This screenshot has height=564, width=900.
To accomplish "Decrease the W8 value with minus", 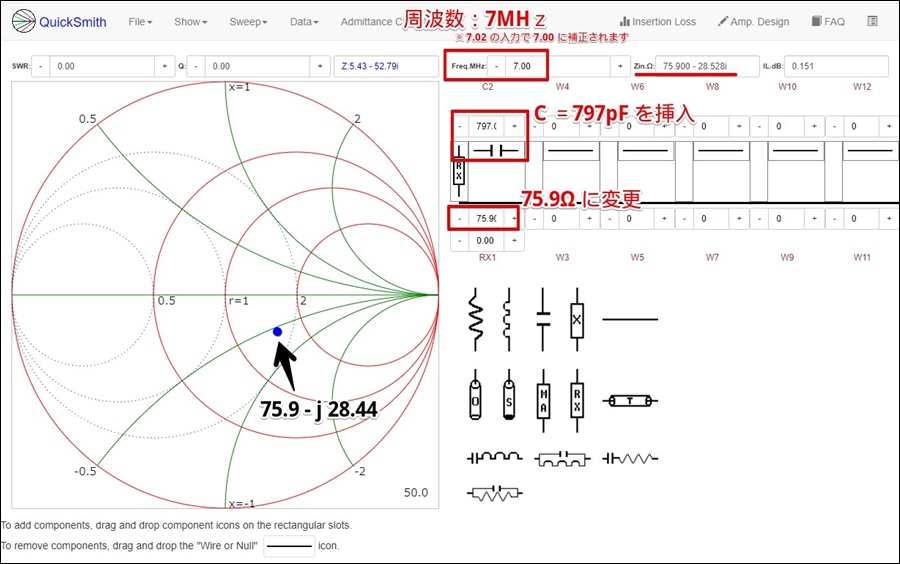I will [685, 126].
